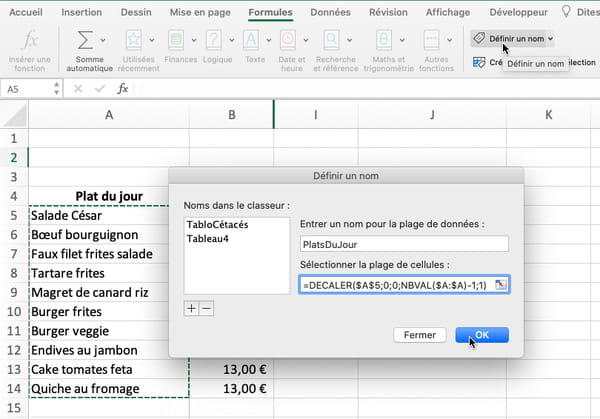Click the Burger veggie cell

click(x=98, y=331)
